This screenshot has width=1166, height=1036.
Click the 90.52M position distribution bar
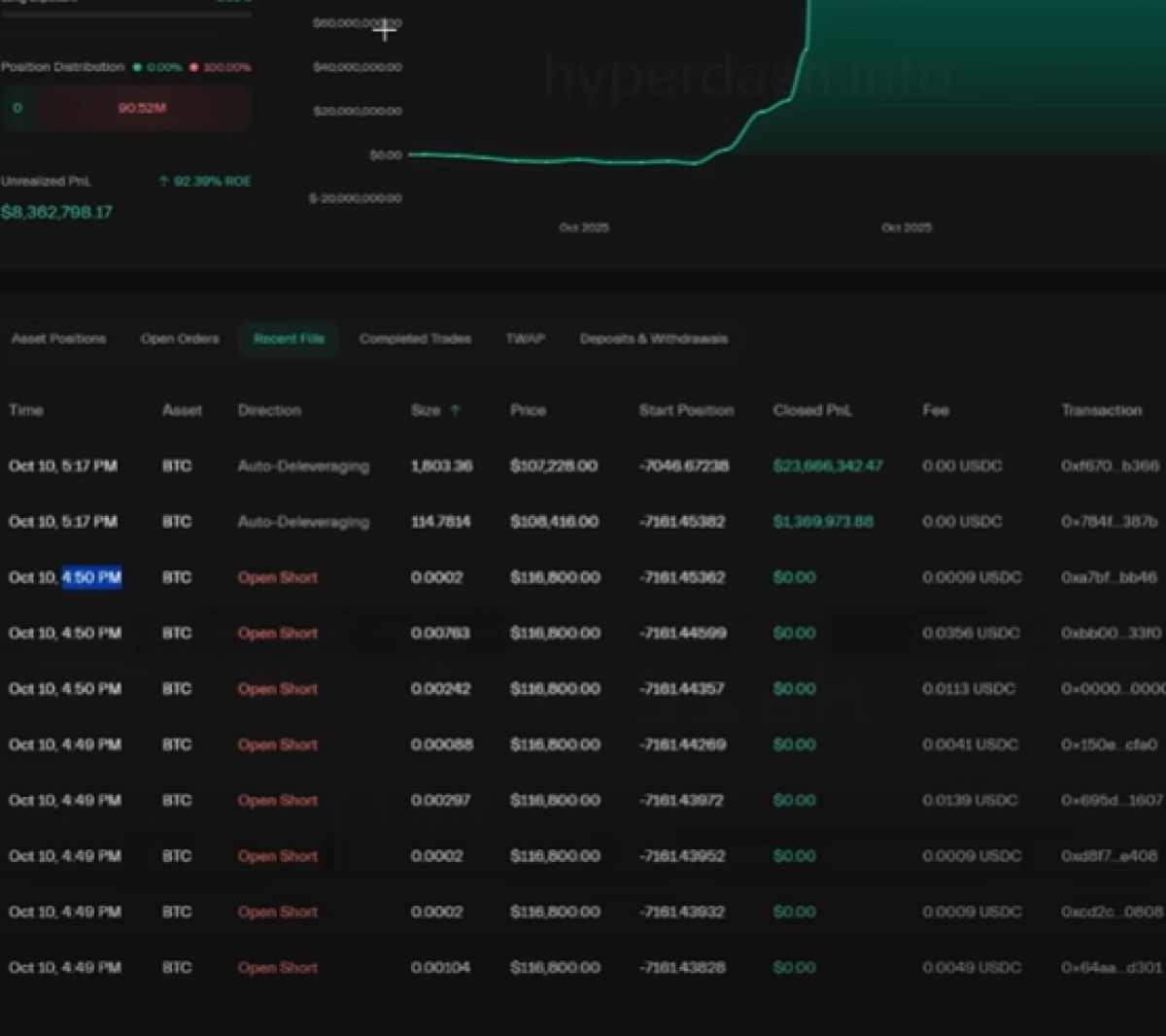point(142,108)
